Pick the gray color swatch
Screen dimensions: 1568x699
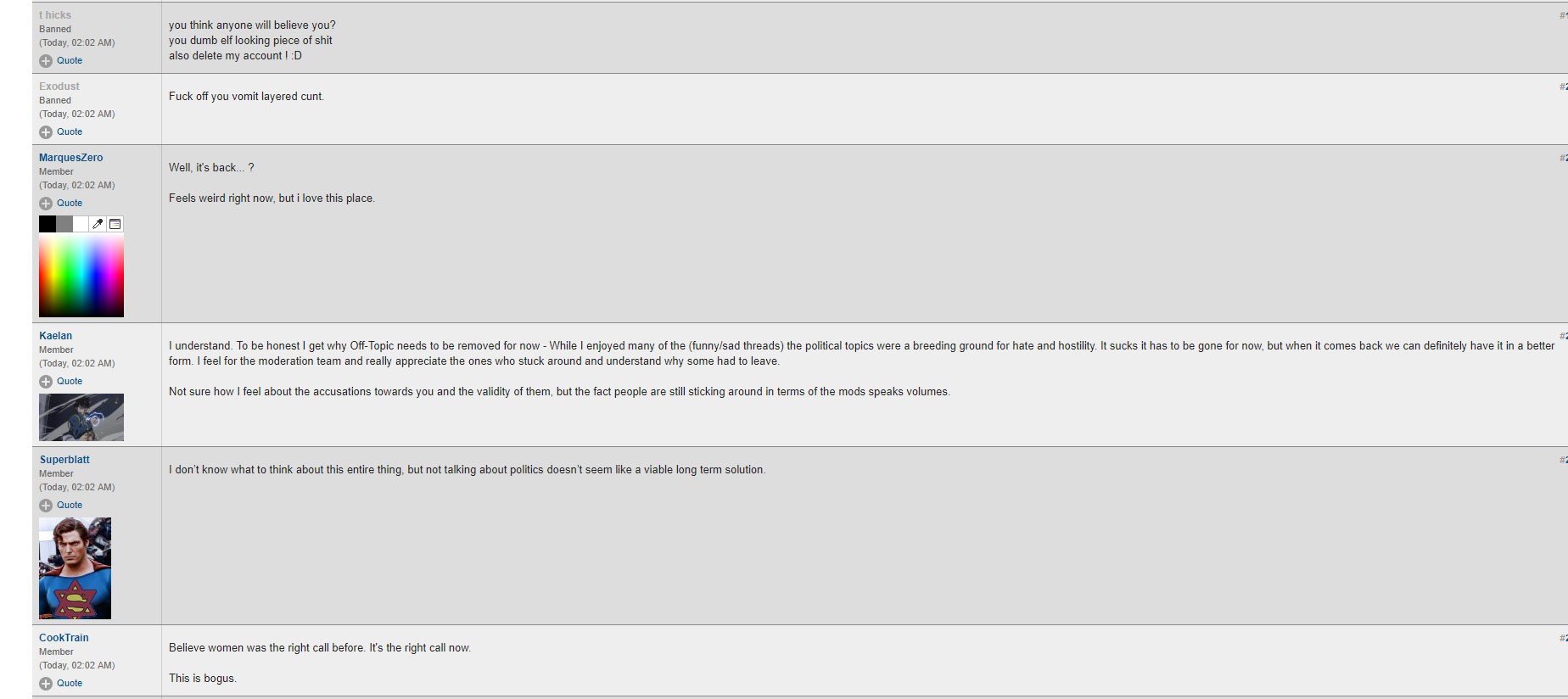coord(64,224)
